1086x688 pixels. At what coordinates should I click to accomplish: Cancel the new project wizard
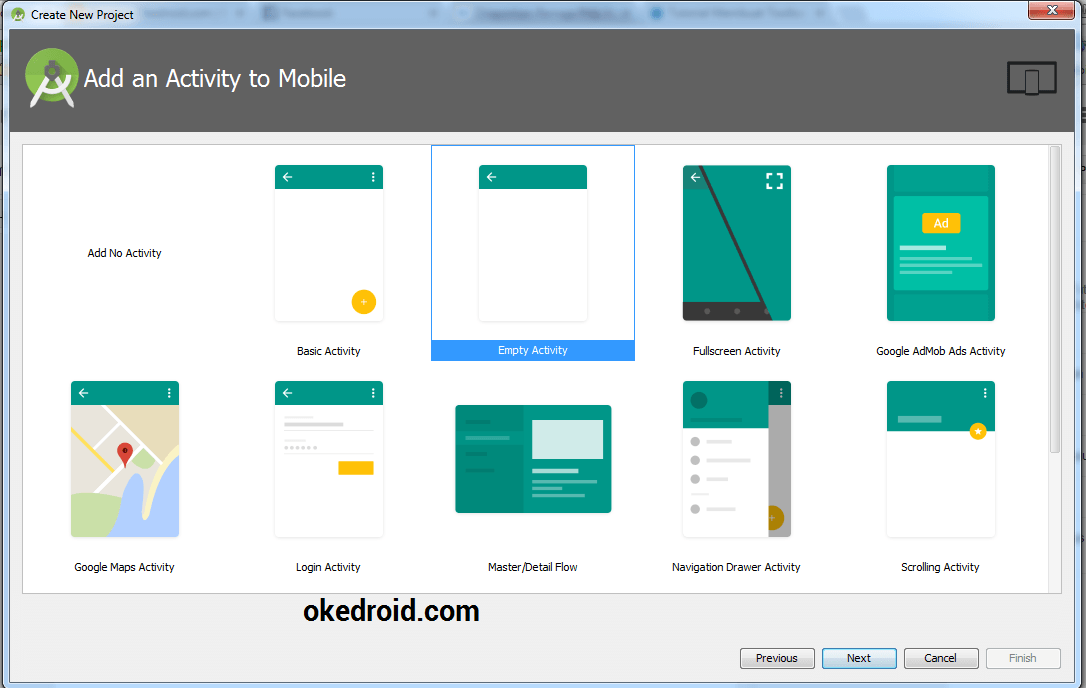[941, 658]
